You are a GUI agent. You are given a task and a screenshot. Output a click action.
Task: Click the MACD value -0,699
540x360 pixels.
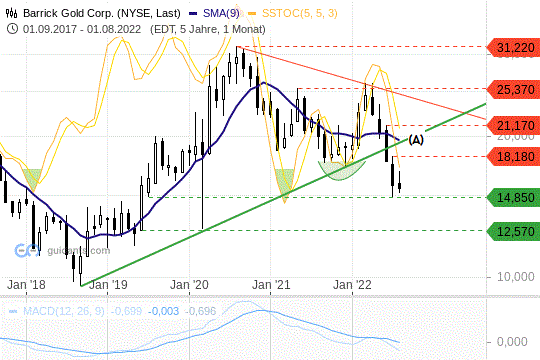coord(126,311)
